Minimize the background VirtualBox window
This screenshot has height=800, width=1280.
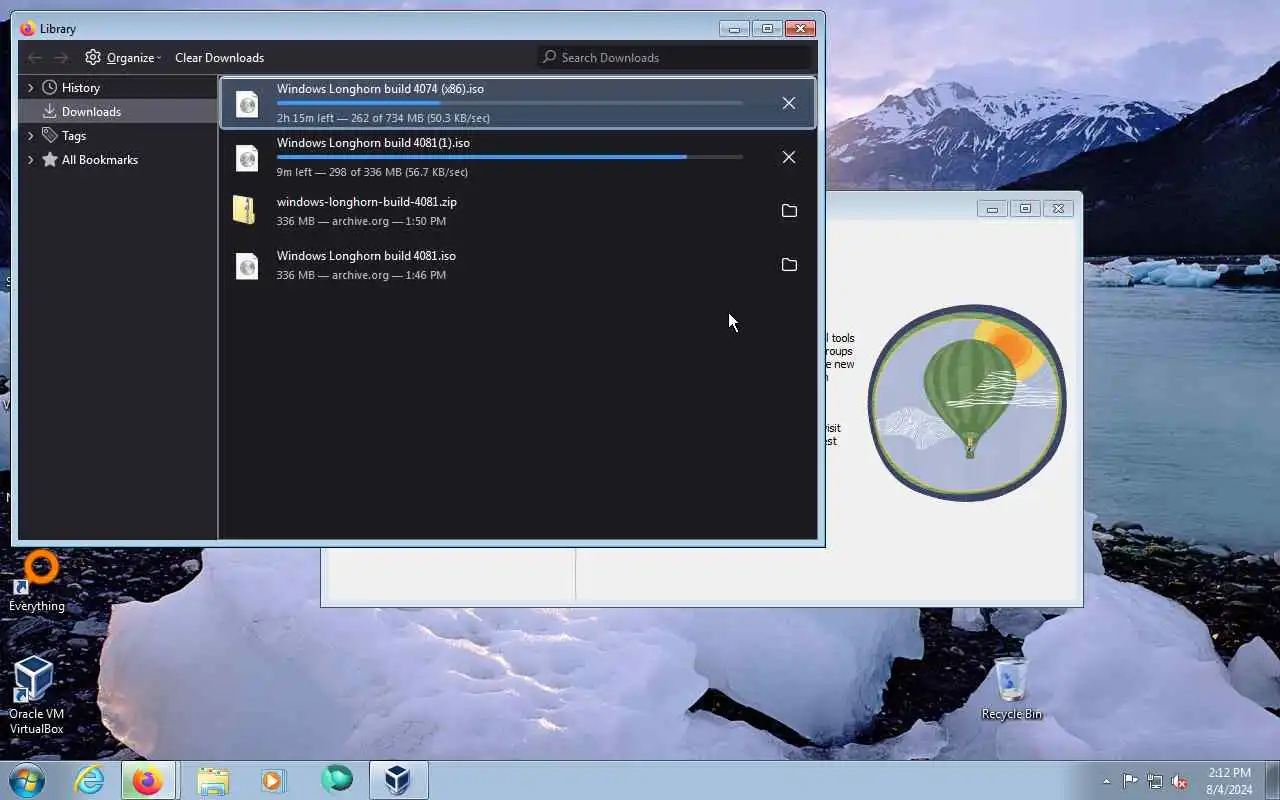click(992, 208)
